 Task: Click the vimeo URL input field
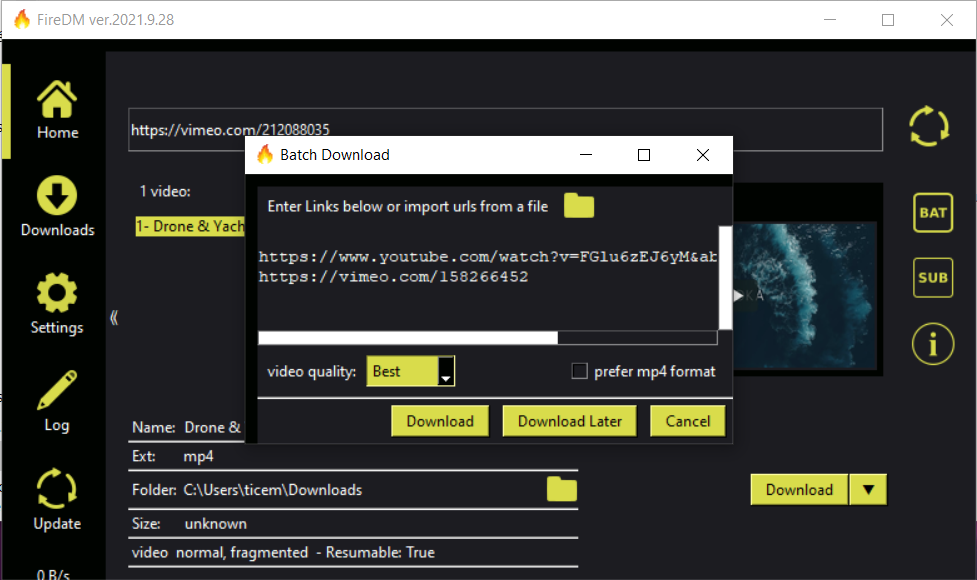click(x=505, y=130)
